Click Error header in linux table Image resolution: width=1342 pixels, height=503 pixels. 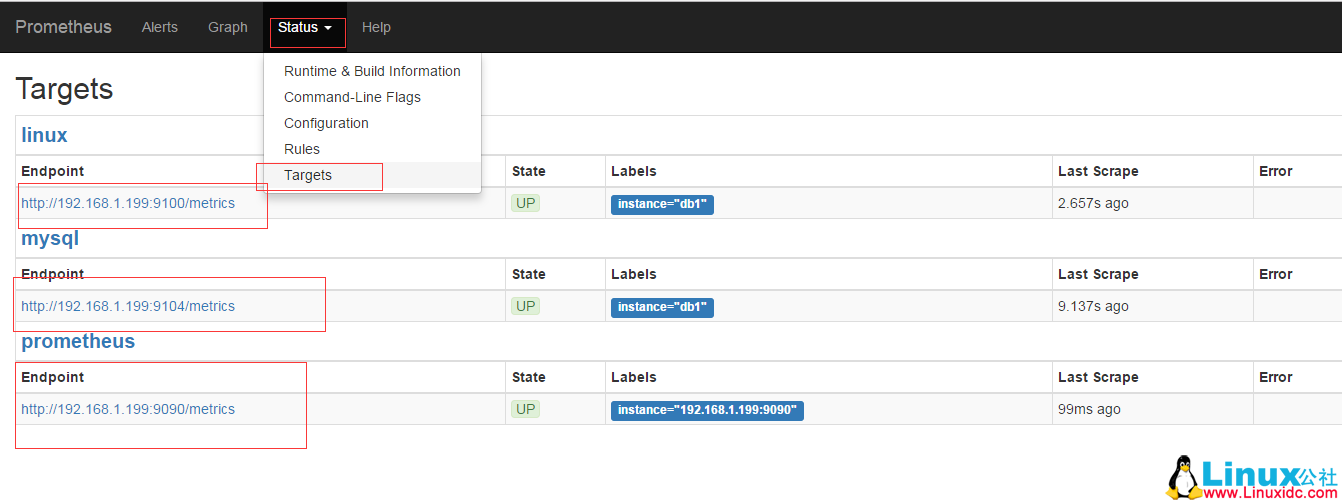click(x=1276, y=171)
